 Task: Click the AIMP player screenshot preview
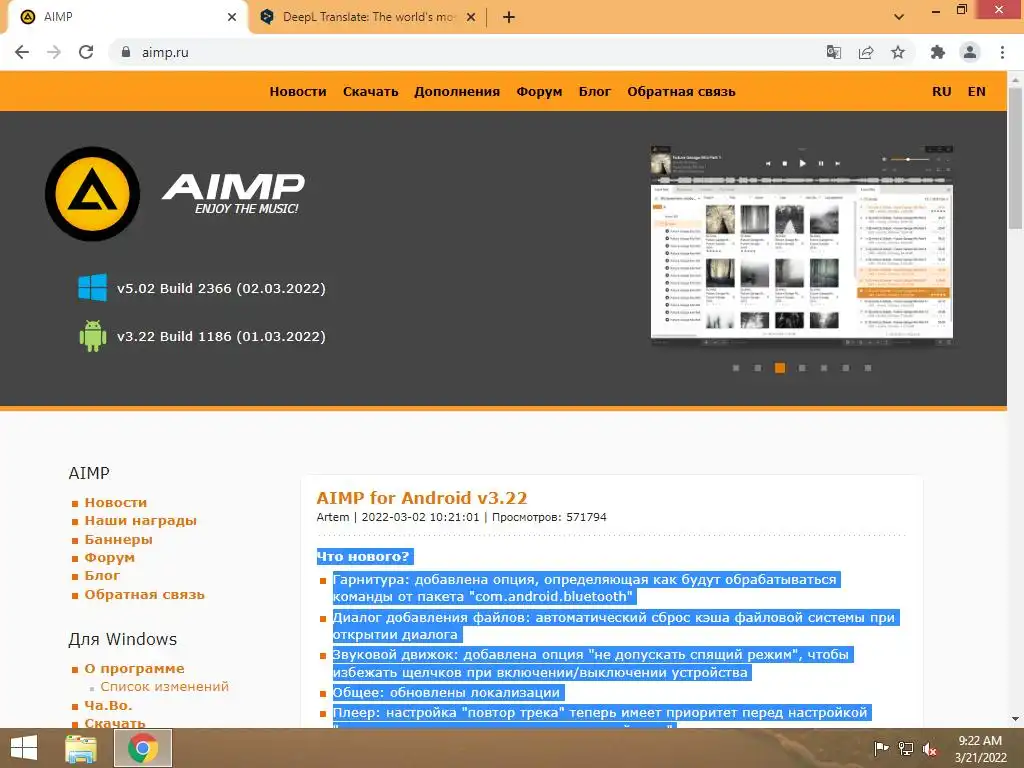tap(802, 245)
